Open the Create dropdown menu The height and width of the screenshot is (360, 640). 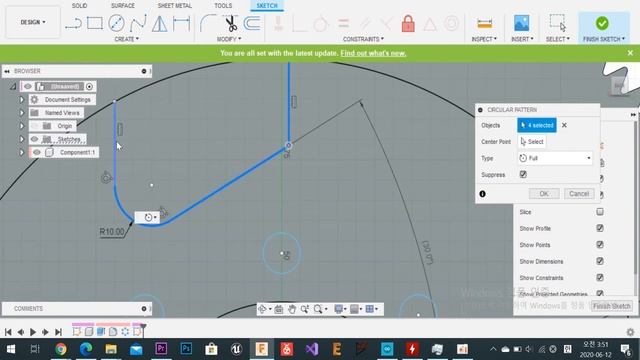point(127,39)
